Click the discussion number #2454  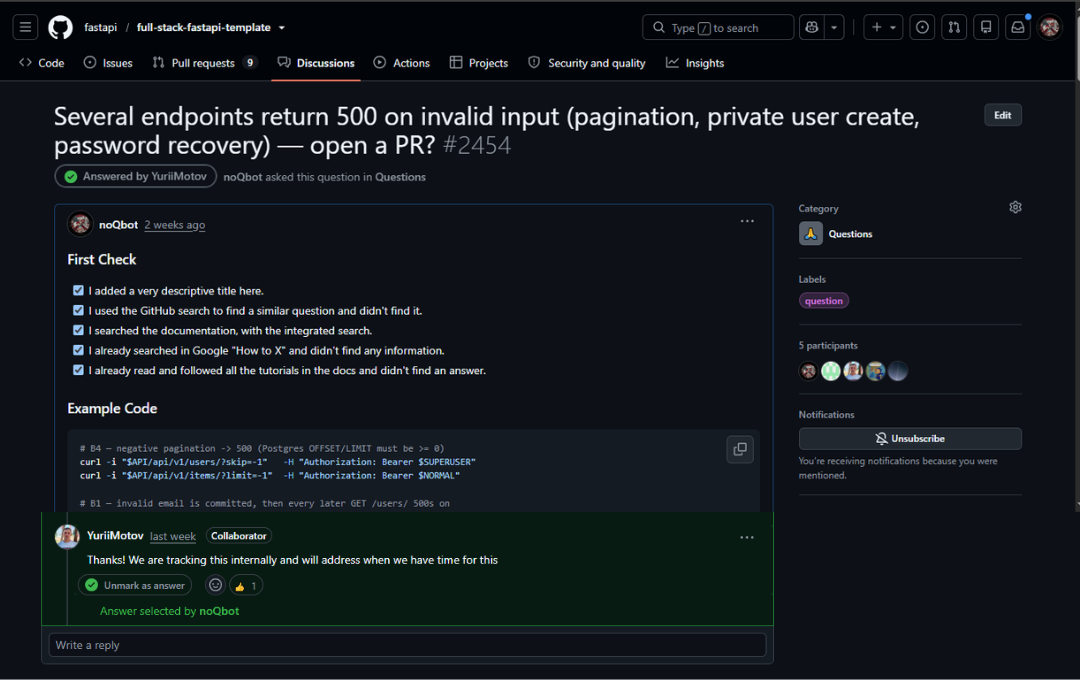click(x=477, y=145)
